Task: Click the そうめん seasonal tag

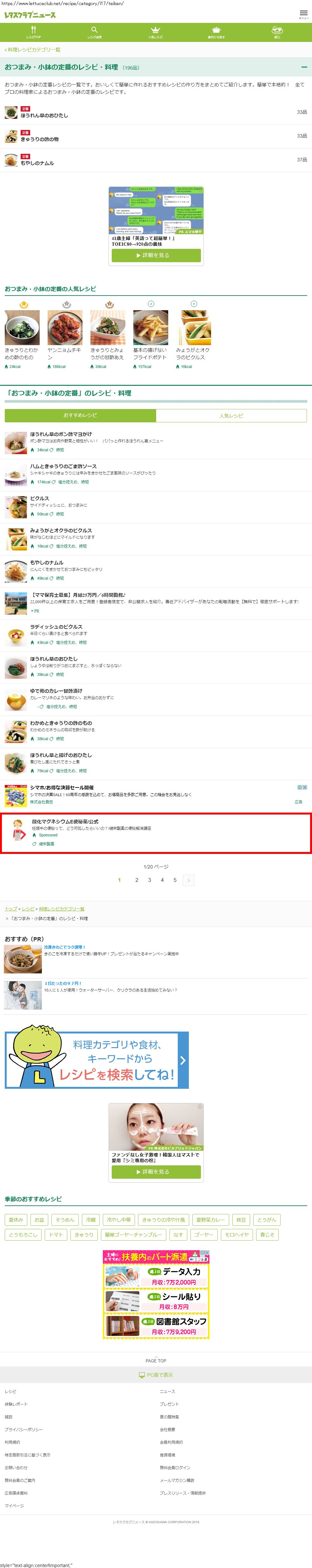Action: 65,1219
